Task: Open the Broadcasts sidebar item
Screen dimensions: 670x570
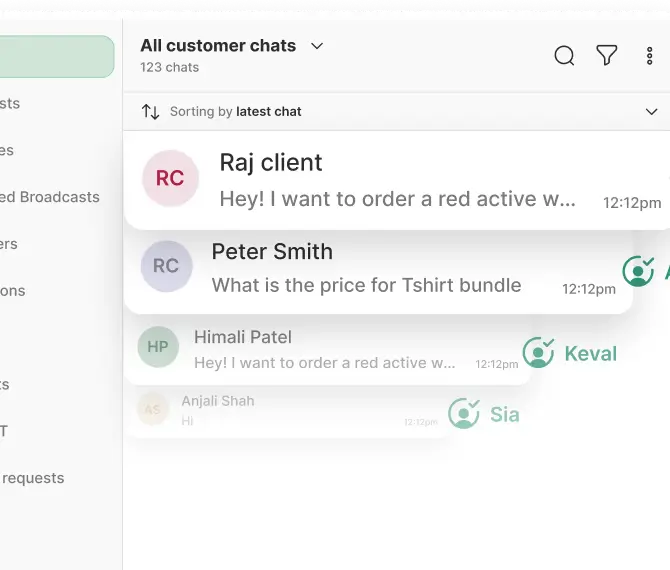Action: coord(50,197)
